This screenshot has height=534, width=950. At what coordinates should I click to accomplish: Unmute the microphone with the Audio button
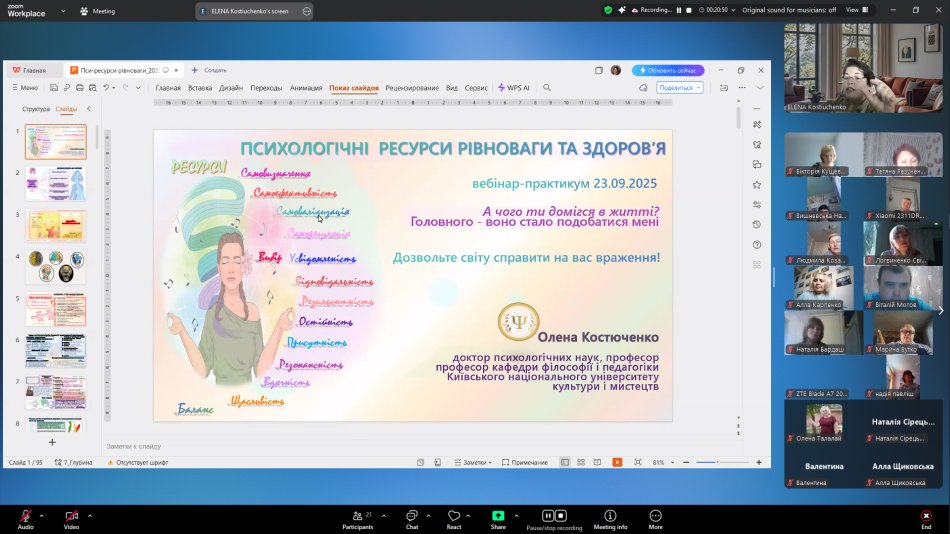click(x=25, y=516)
